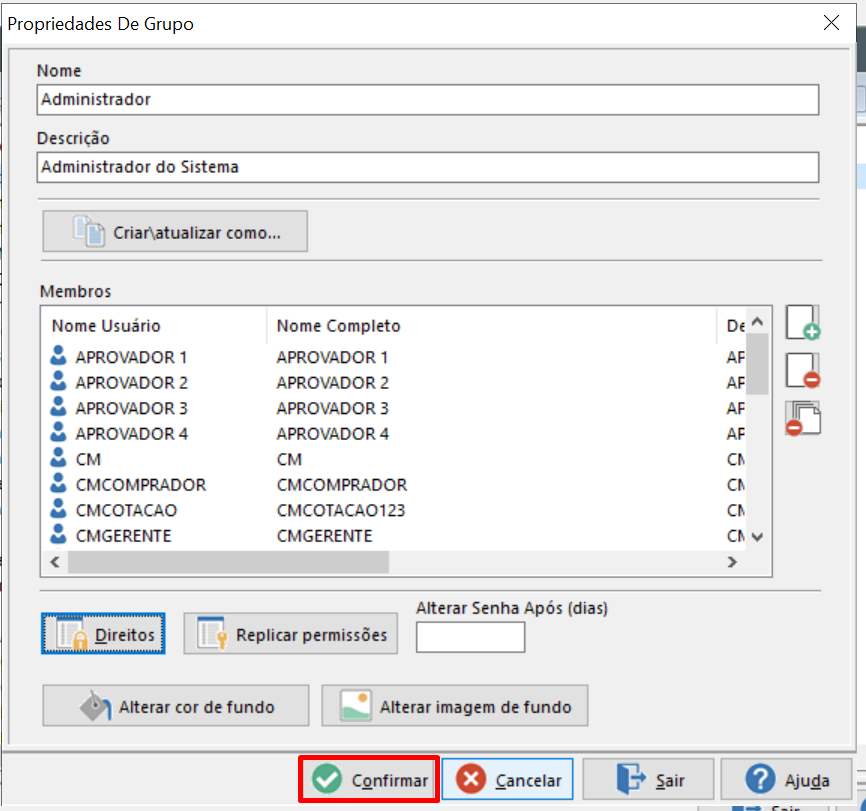The height and width of the screenshot is (811, 866).
Task: Select the user icon beside APROVADOR 4
Action: [58, 433]
